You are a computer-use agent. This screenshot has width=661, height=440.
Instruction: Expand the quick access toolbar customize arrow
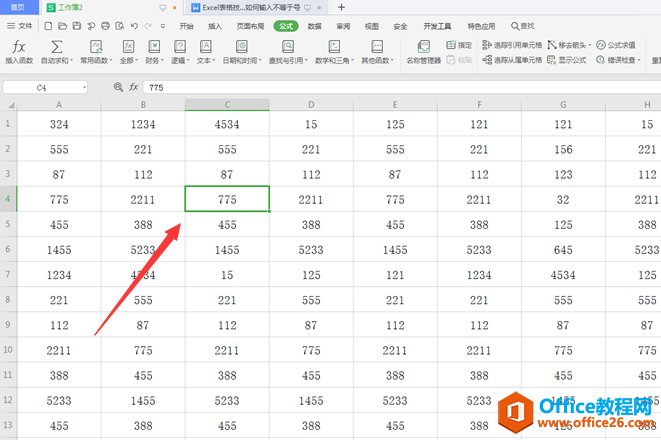pyautogui.click(x=163, y=26)
